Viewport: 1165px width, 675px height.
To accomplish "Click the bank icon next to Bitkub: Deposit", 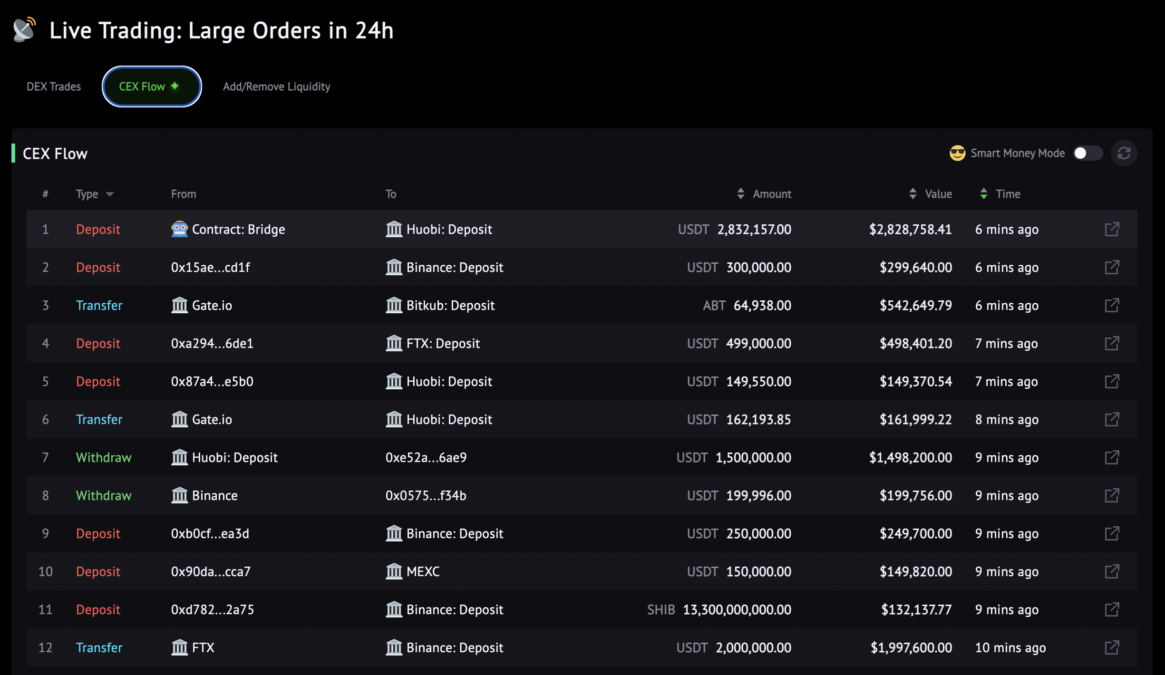I will click(x=394, y=305).
